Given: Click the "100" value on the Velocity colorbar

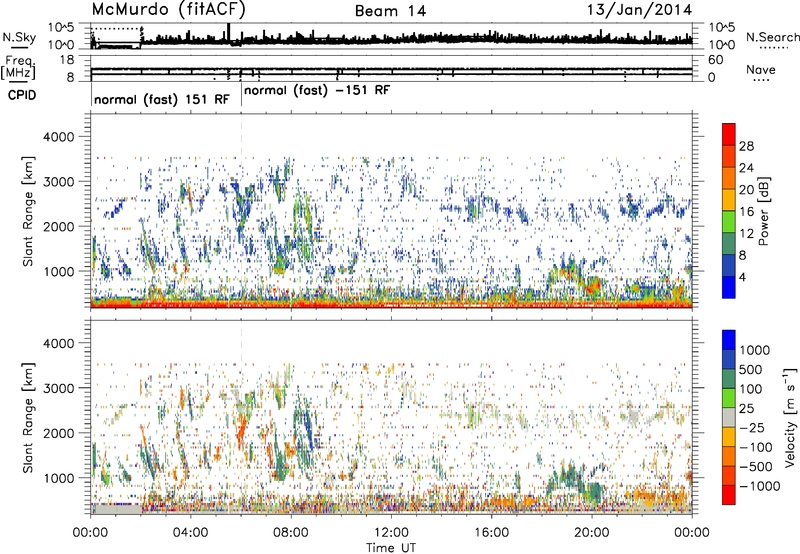Looking at the screenshot, I should (751, 389).
